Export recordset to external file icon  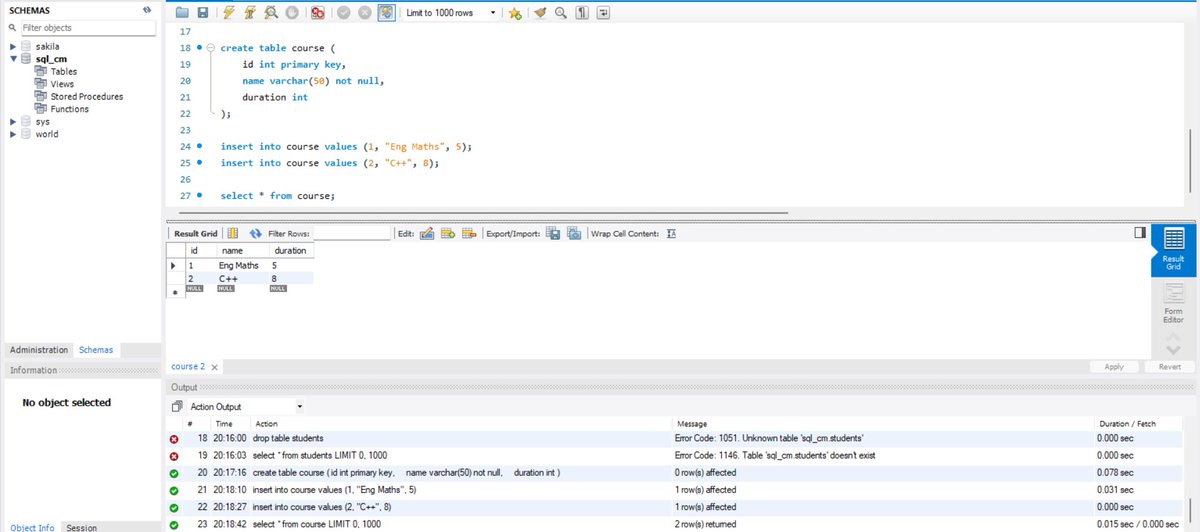(553, 233)
